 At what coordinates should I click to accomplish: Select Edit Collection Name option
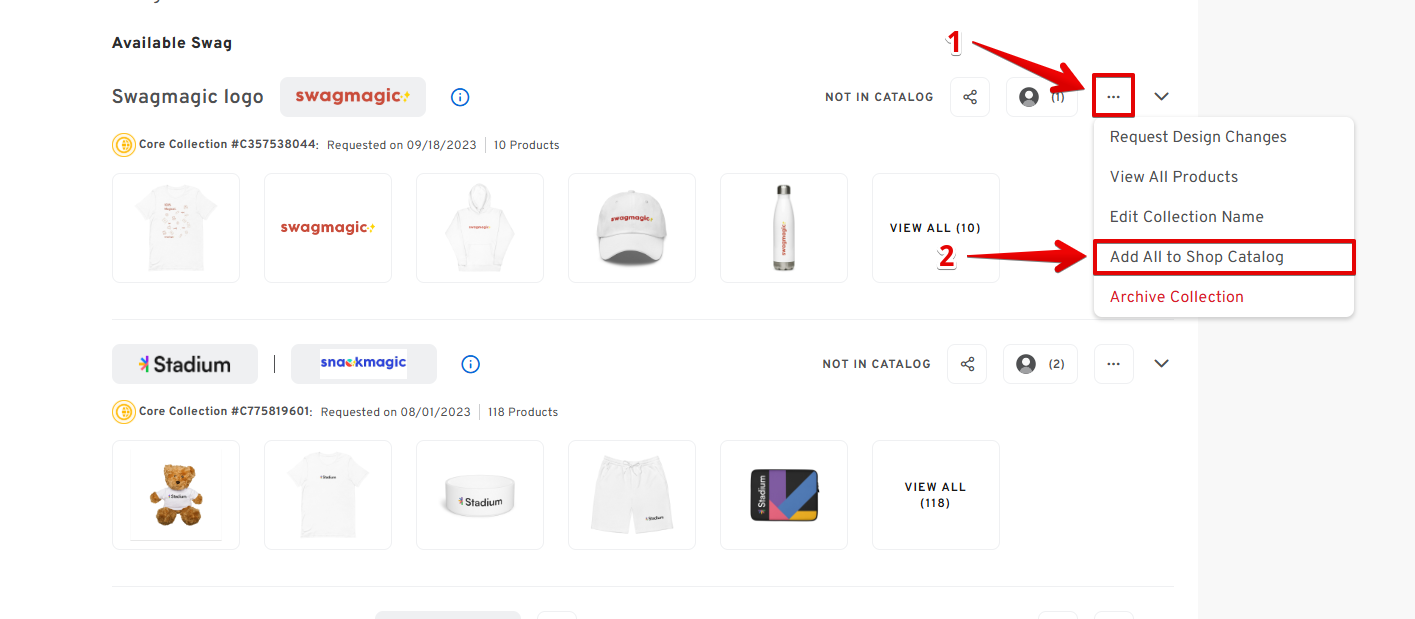point(1187,217)
